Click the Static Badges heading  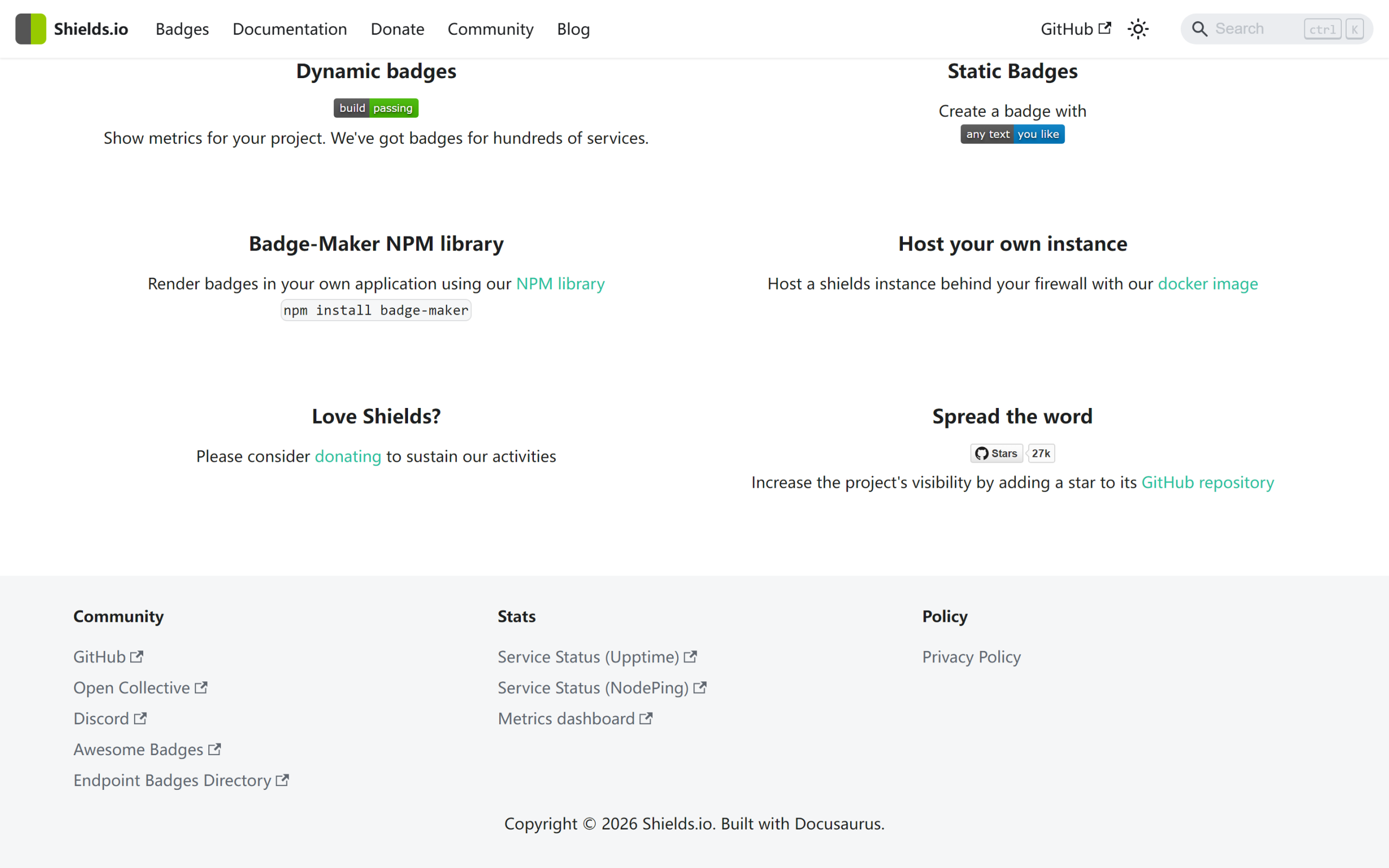click(1012, 71)
